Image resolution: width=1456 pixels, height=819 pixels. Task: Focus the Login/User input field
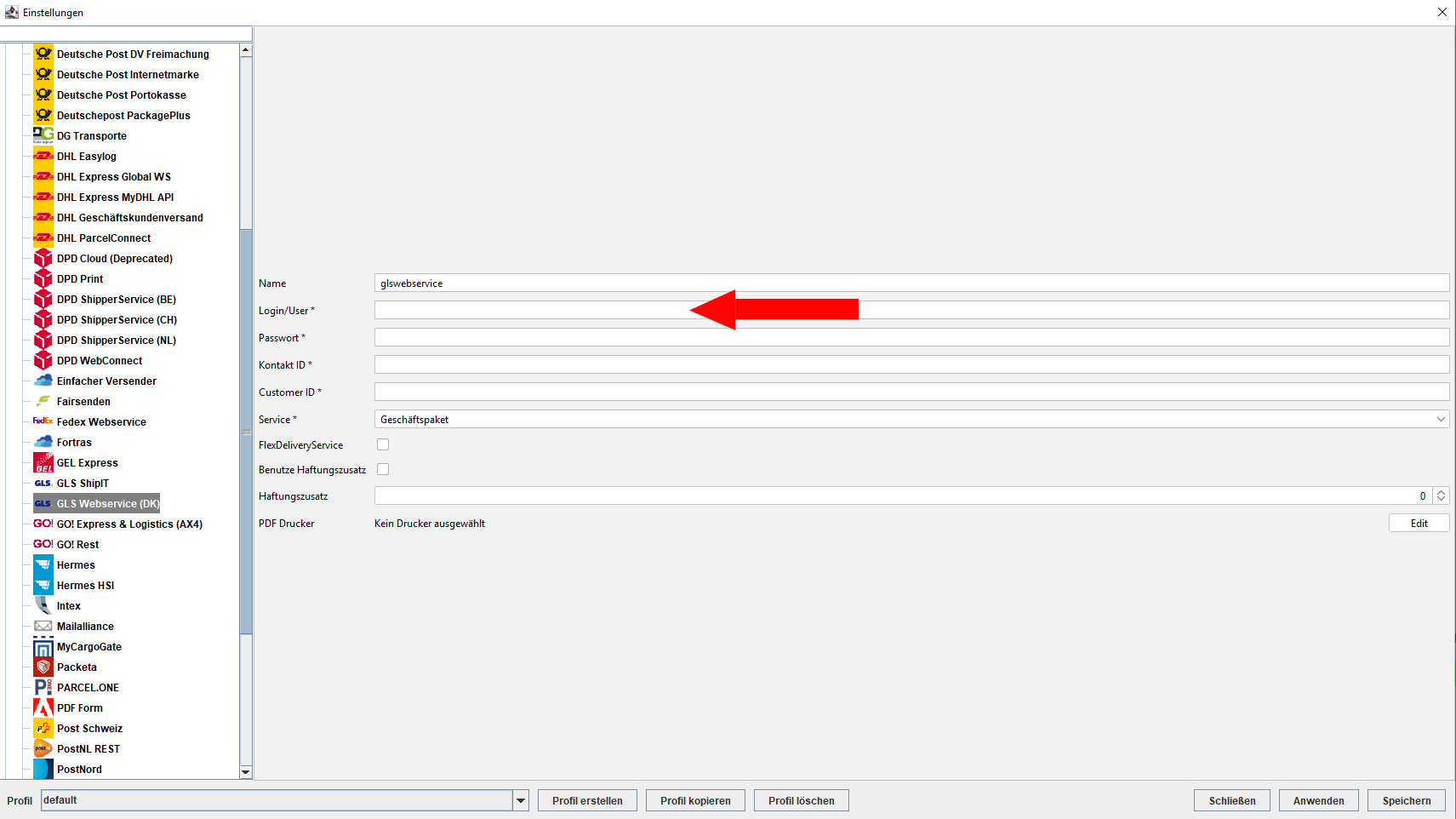click(911, 310)
